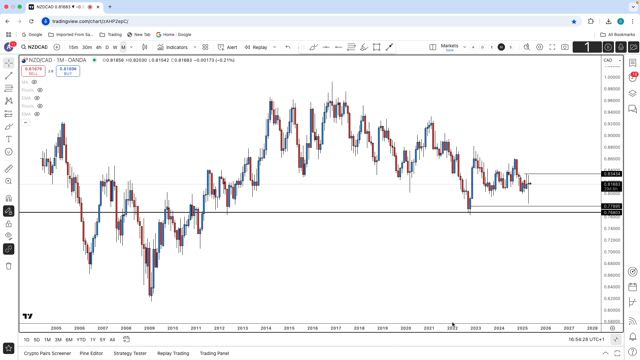This screenshot has width=640, height=360.
Task: Toggle visibility eye of second indicator in legend
Action: tap(40, 90)
